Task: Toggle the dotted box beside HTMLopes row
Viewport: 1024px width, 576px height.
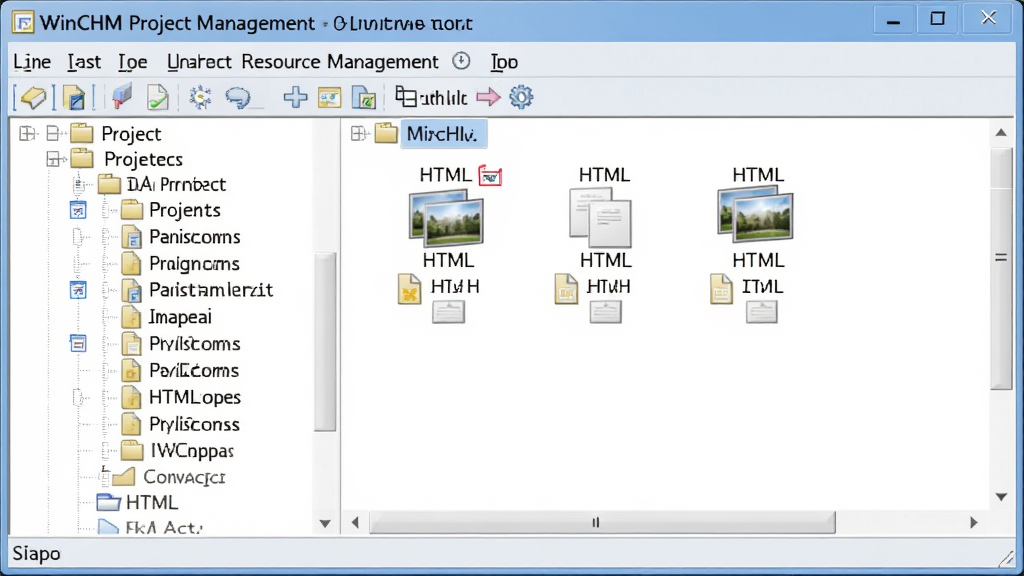Action: (78, 397)
